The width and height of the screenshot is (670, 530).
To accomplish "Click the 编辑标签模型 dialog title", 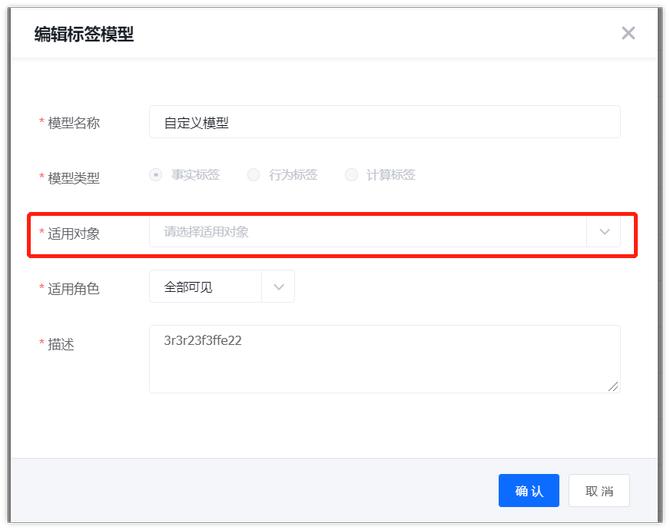I will [84, 34].
